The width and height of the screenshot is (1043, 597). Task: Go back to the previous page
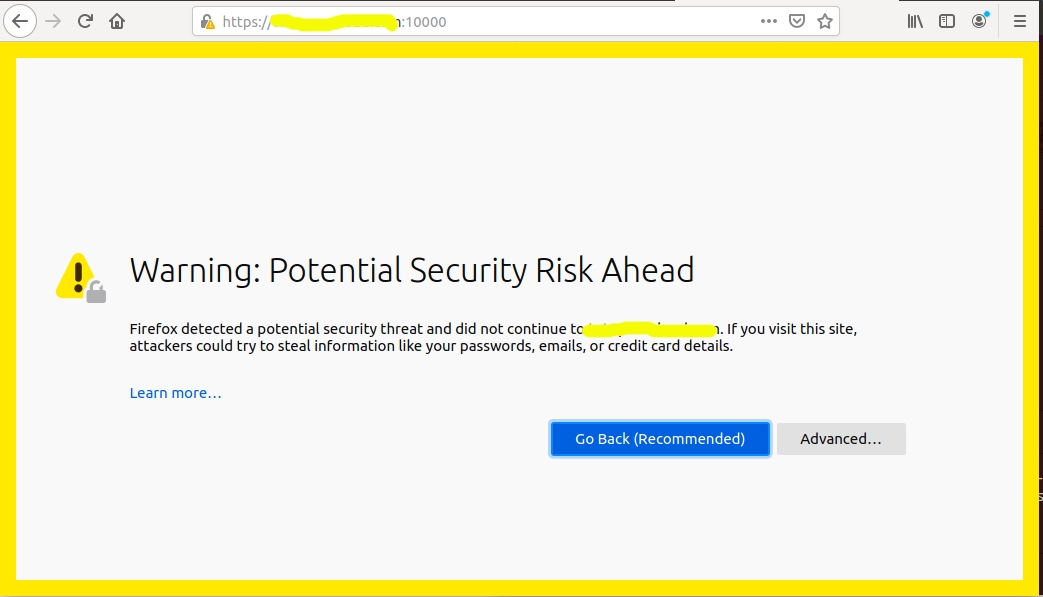tap(20, 21)
